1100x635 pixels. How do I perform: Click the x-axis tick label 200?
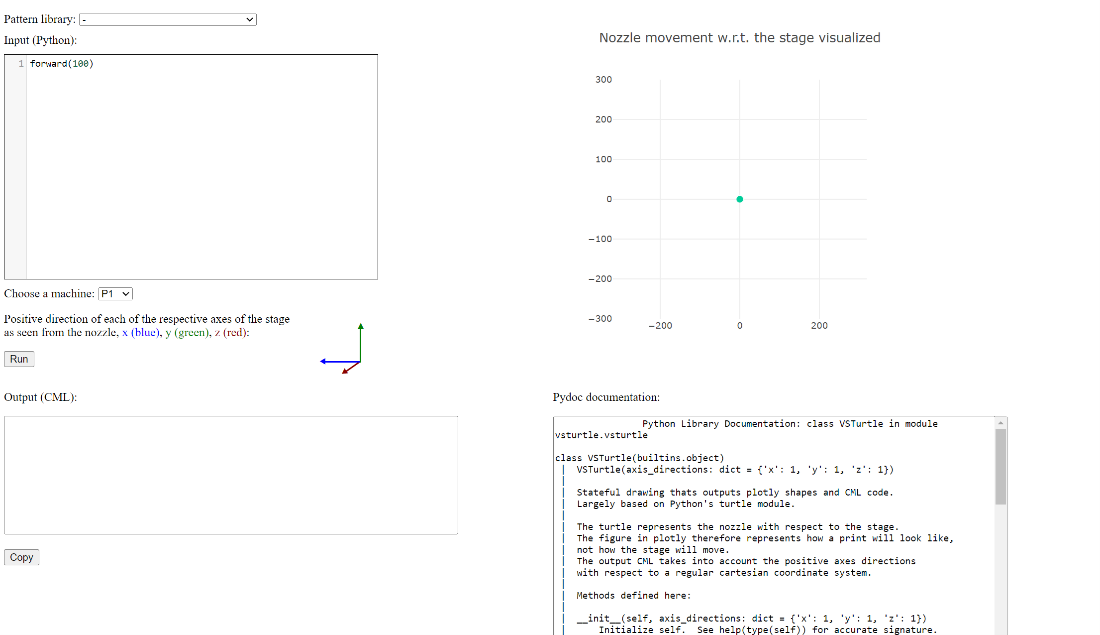(x=819, y=326)
